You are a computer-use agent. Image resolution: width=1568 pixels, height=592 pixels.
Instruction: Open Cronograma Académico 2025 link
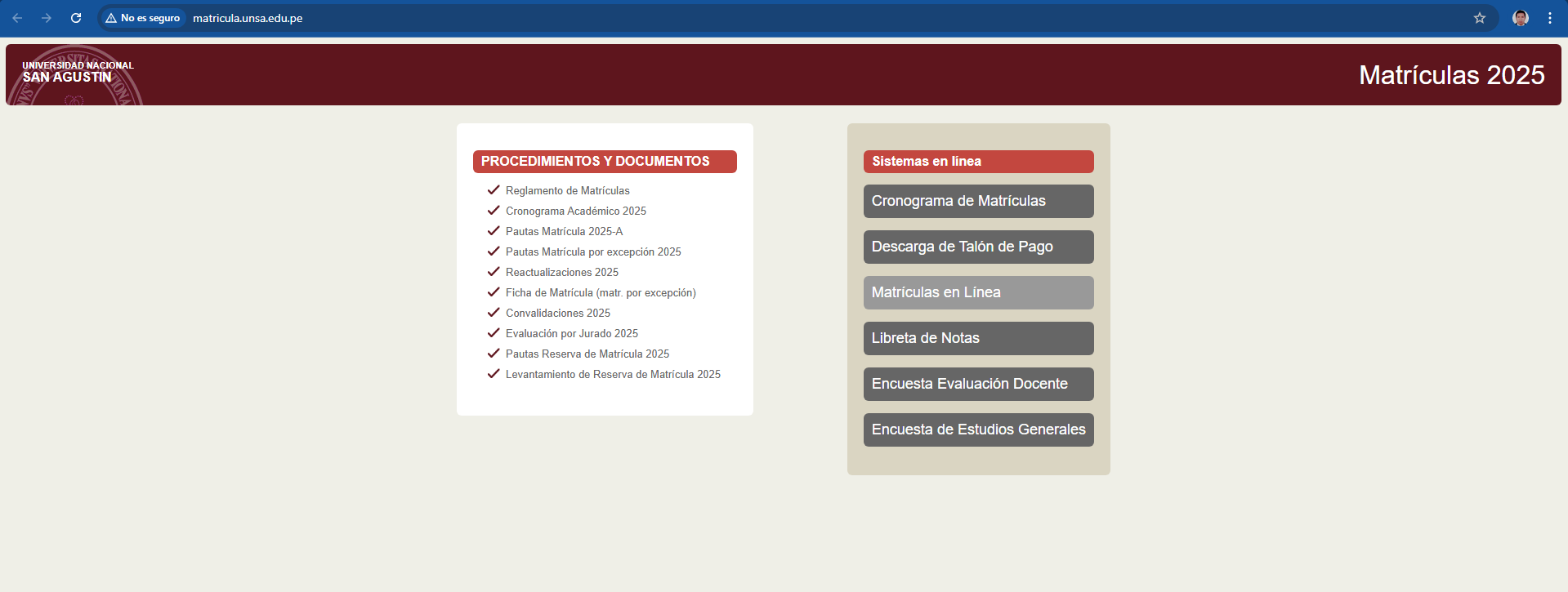[575, 211]
